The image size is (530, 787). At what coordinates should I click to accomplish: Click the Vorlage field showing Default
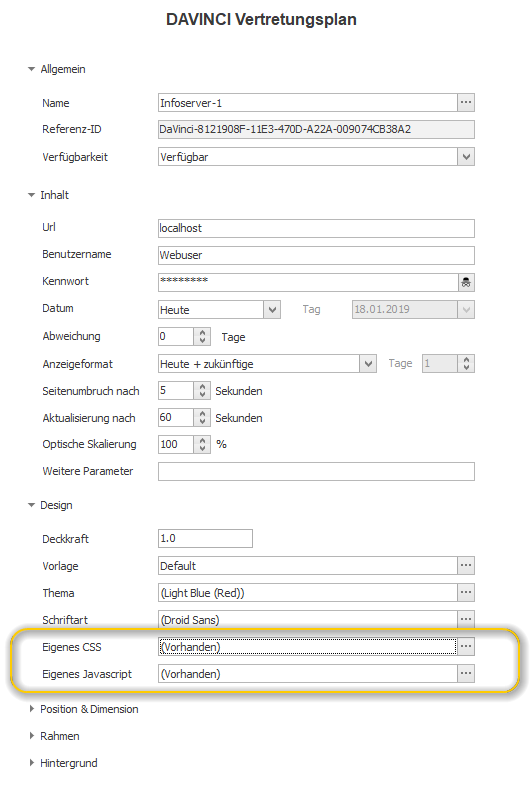click(308, 565)
